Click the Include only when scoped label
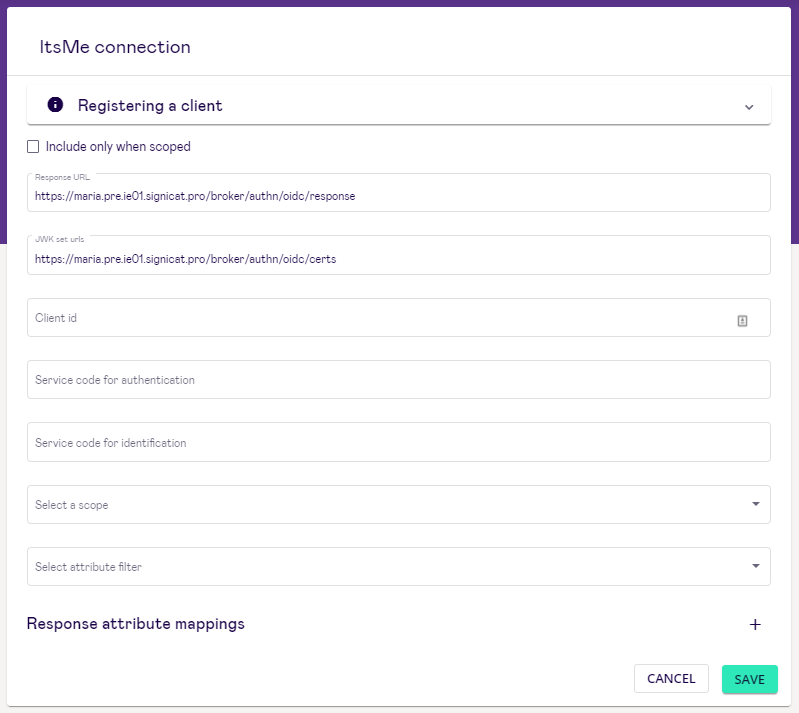 (118, 147)
